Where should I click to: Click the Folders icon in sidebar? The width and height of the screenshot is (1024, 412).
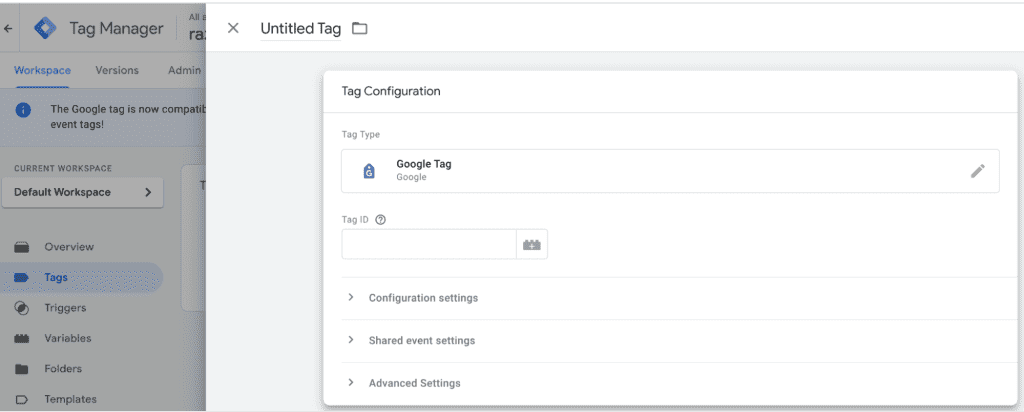(x=22, y=369)
